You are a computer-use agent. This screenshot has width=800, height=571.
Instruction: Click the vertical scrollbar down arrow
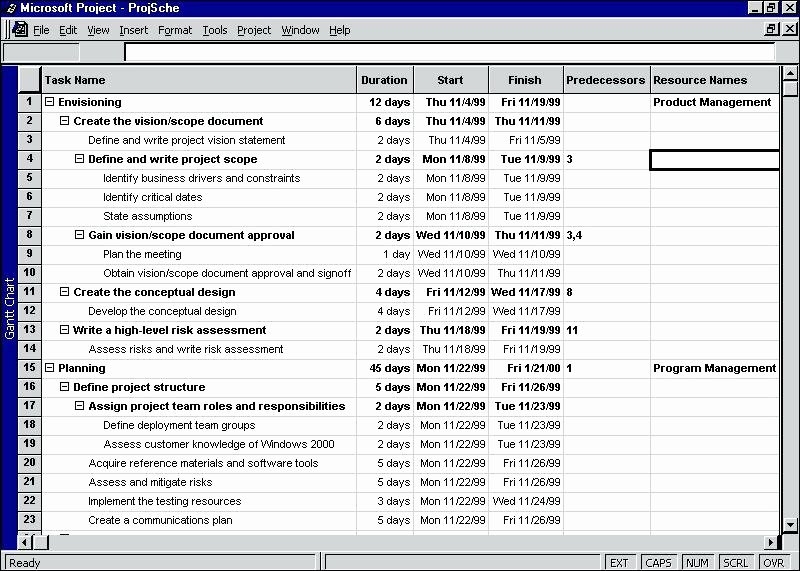pos(790,524)
